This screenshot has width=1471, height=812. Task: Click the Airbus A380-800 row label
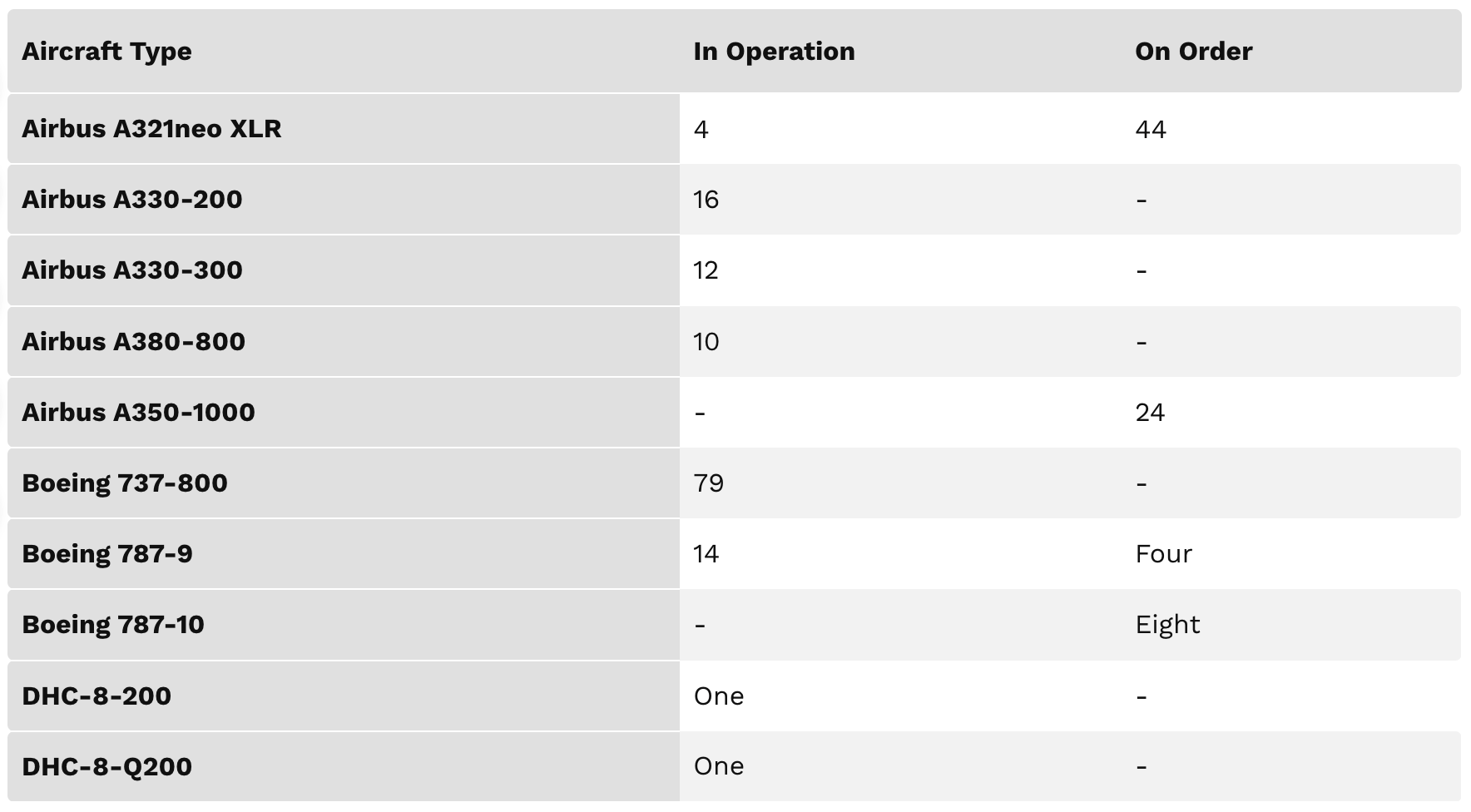133,342
